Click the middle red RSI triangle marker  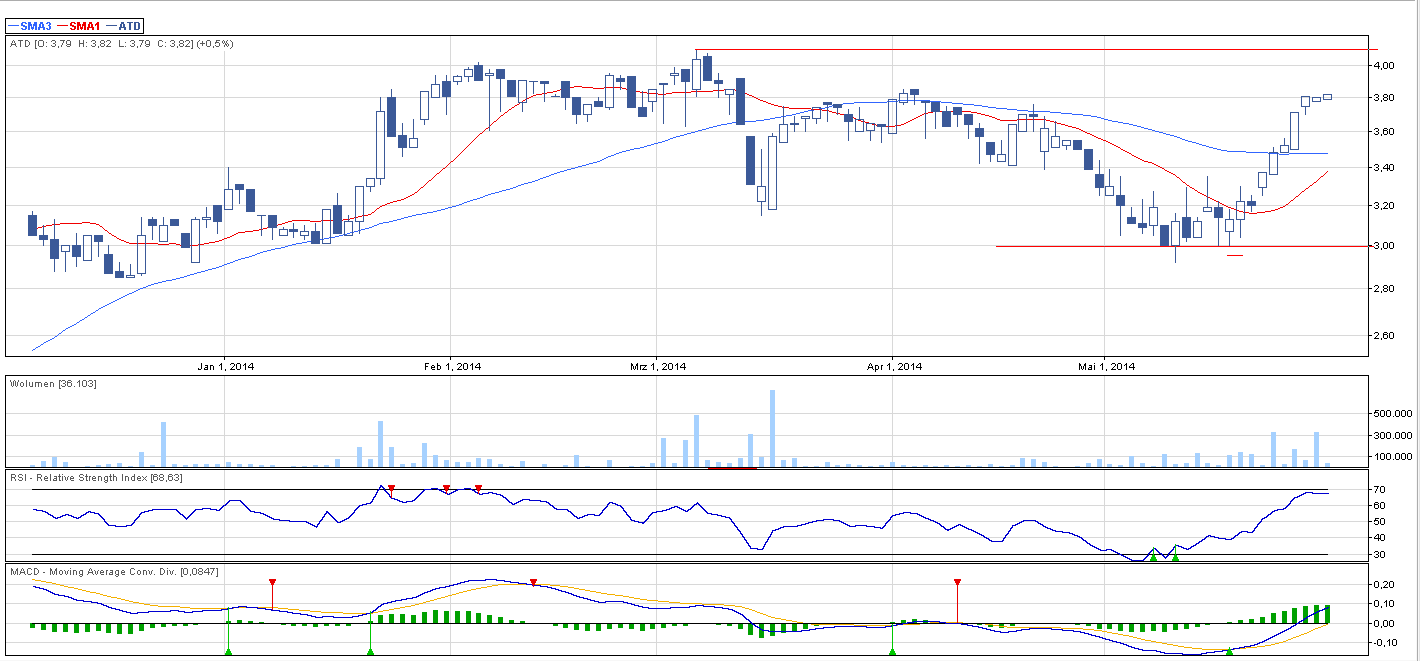click(x=446, y=488)
